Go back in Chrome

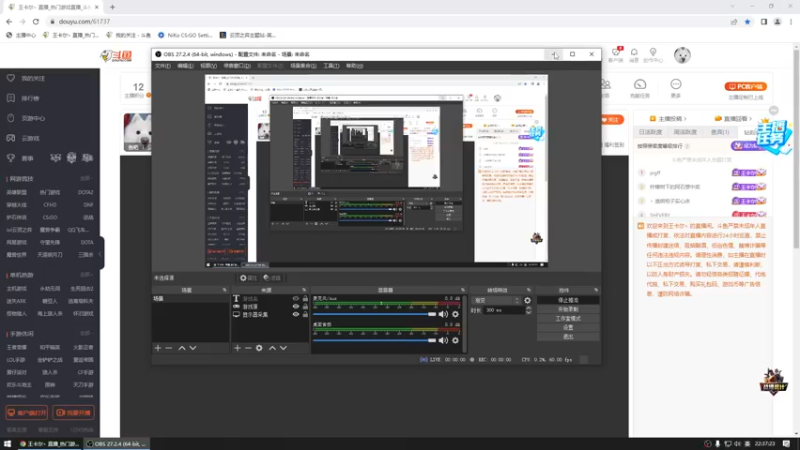9,21
